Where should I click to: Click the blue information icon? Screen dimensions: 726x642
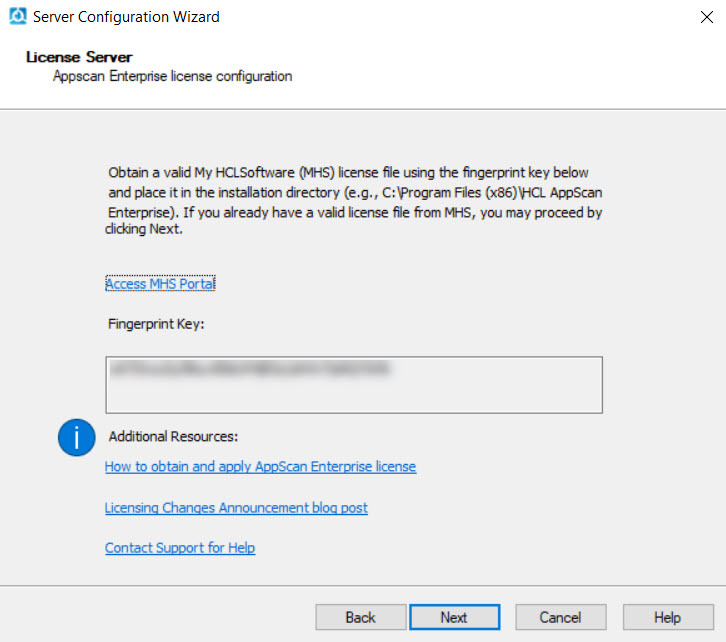(76, 437)
